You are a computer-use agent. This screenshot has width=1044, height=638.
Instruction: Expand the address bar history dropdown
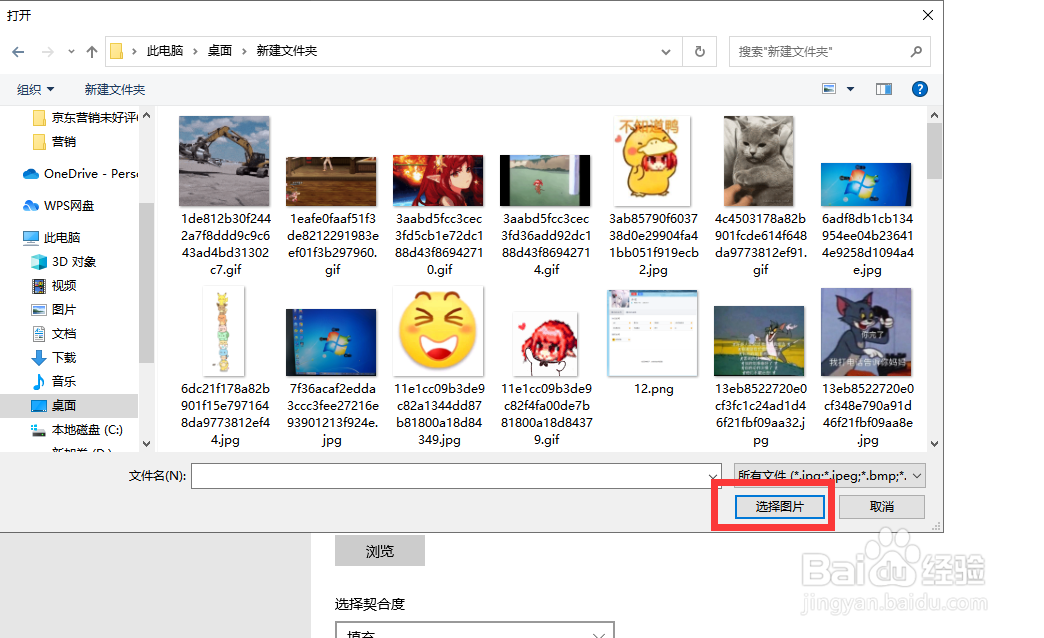666,51
